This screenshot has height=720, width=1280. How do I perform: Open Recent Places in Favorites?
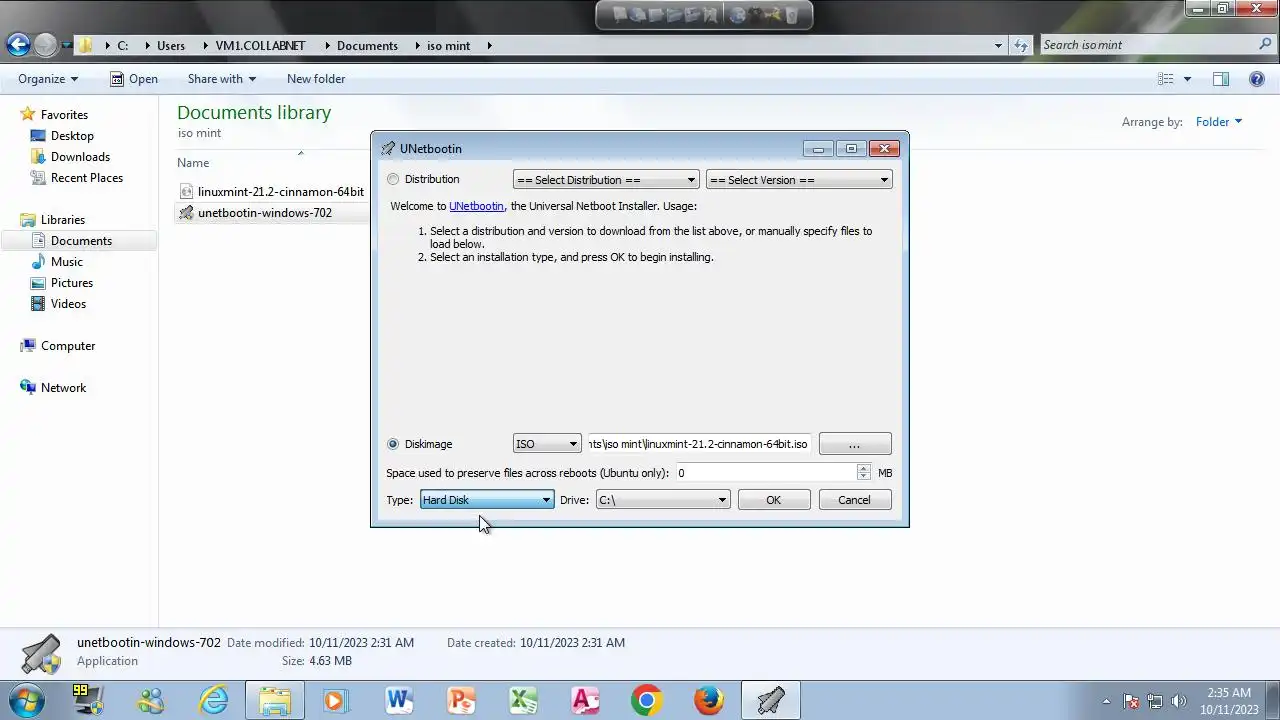point(87,178)
